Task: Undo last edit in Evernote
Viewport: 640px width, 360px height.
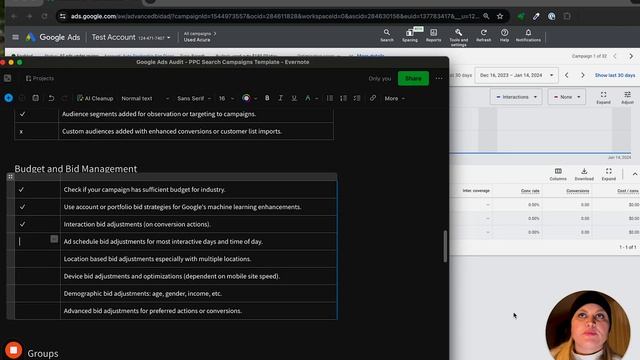Action: pyautogui.click(x=51, y=98)
